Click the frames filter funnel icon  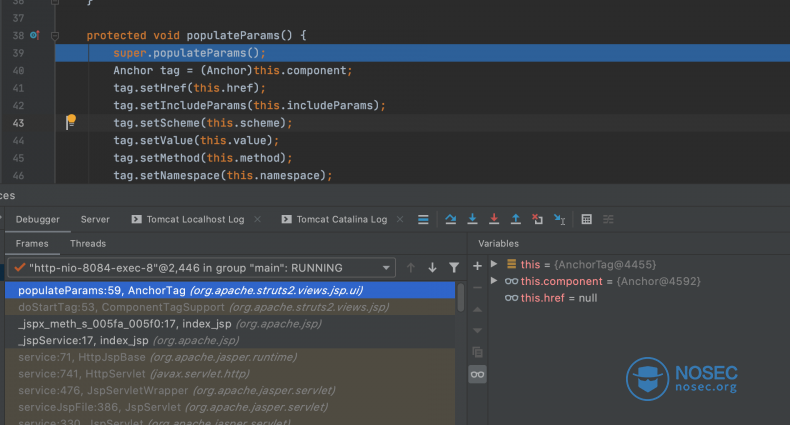coord(454,268)
